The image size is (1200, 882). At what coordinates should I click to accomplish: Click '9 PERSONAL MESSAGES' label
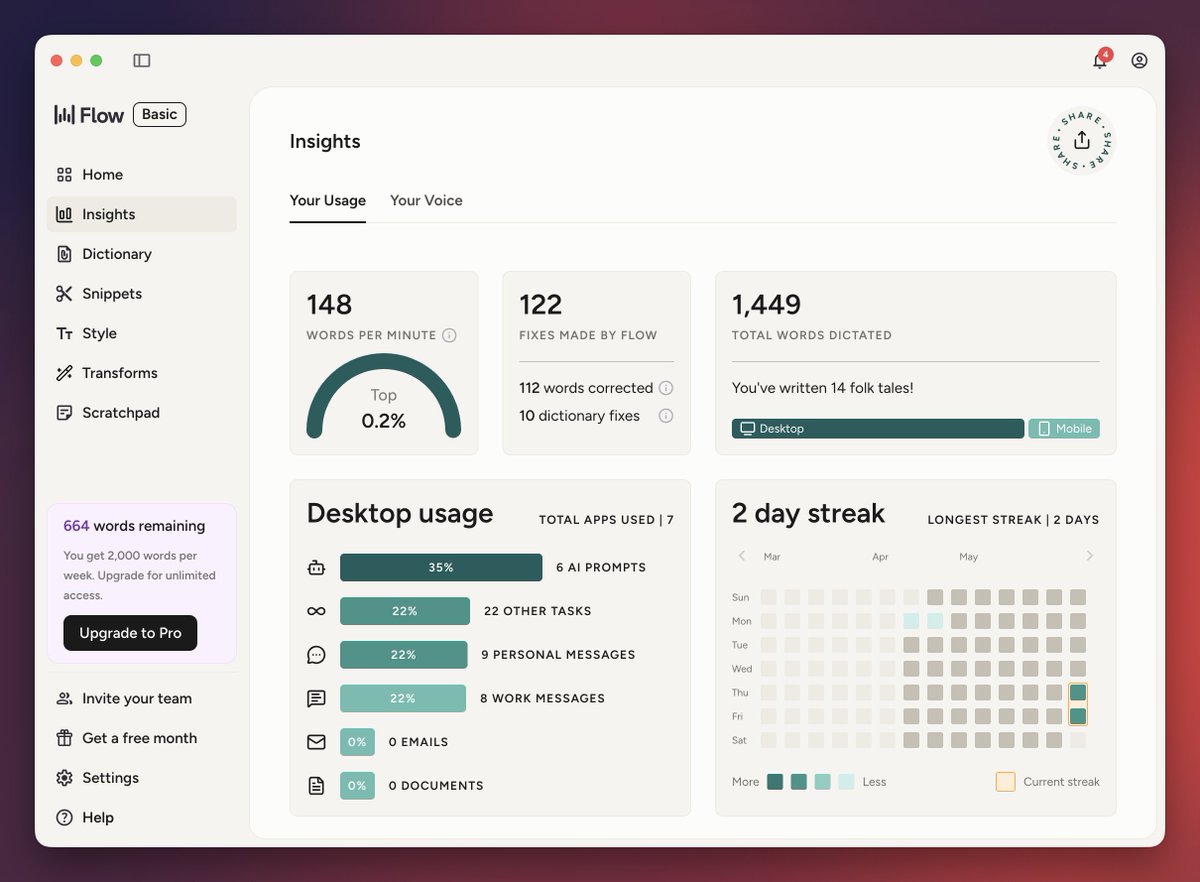558,655
